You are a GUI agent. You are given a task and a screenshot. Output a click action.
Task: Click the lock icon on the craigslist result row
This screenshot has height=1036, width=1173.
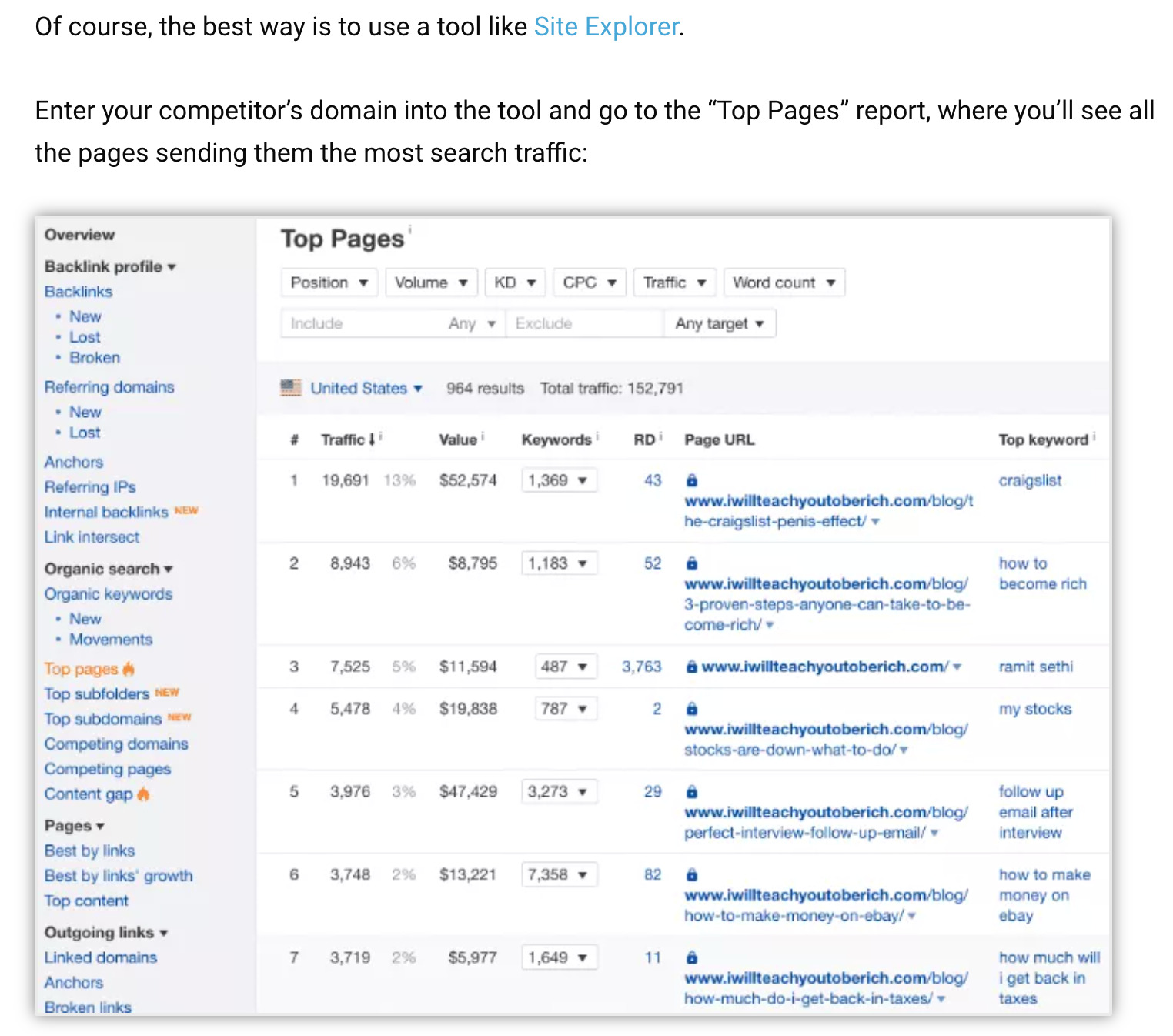pyautogui.click(x=691, y=480)
